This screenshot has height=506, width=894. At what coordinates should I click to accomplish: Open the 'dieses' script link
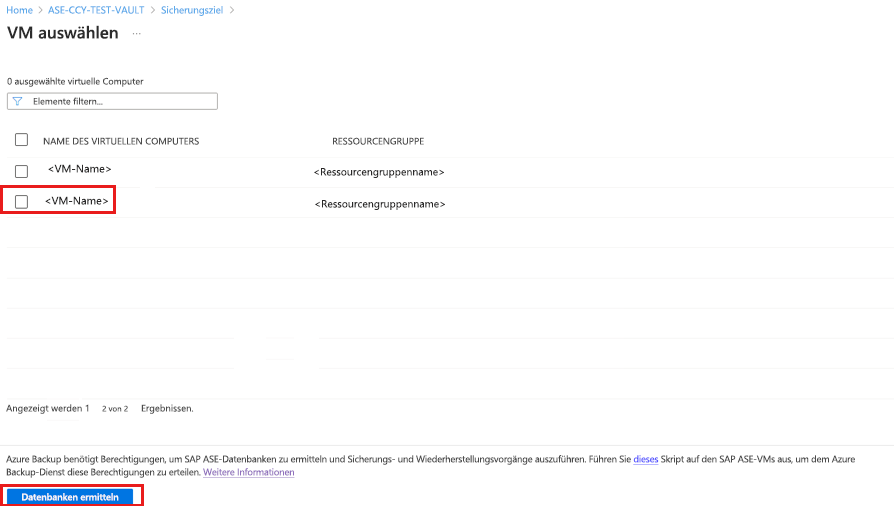pyautogui.click(x=645, y=460)
